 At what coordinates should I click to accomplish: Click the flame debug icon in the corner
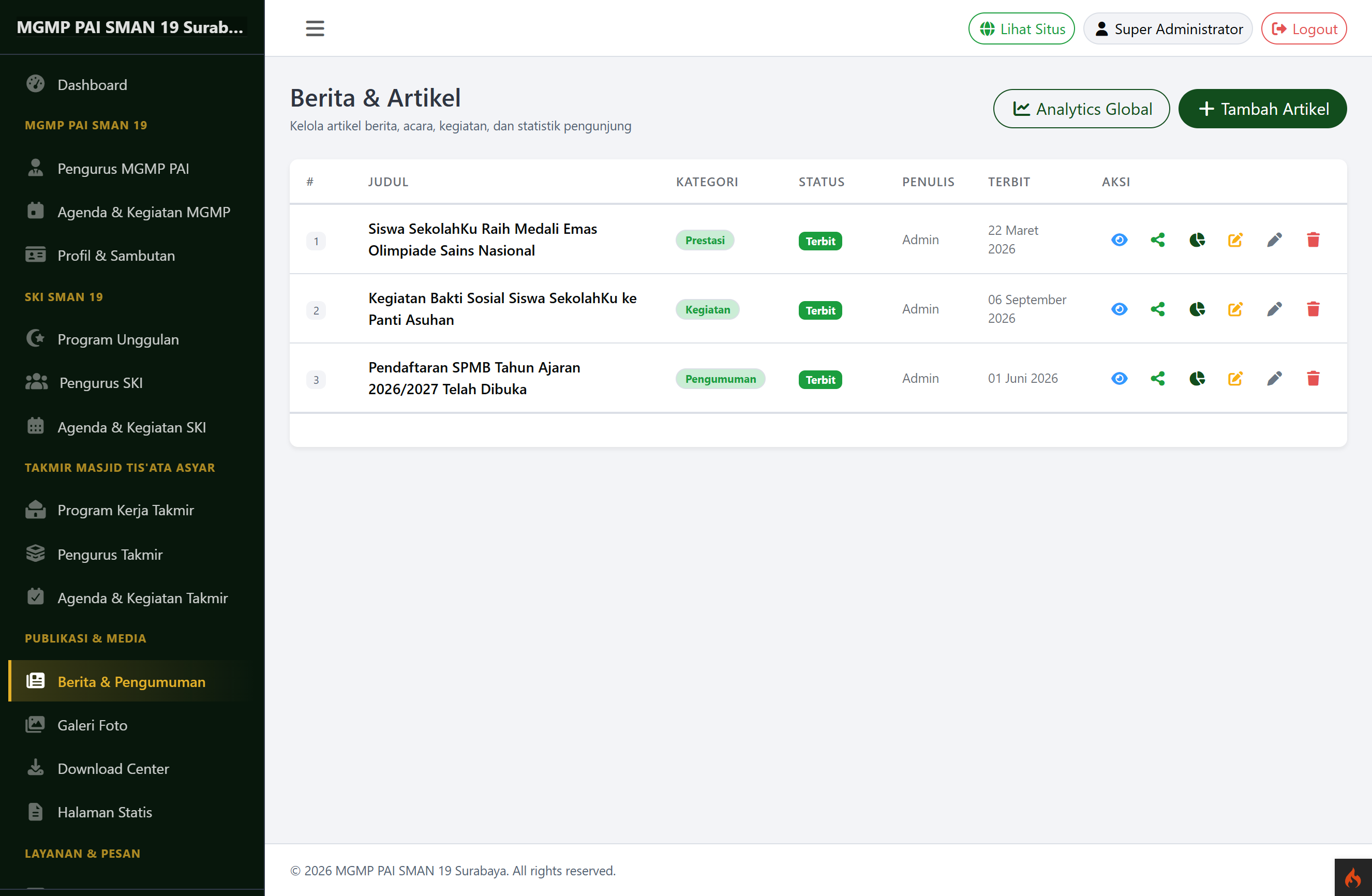click(1352, 877)
